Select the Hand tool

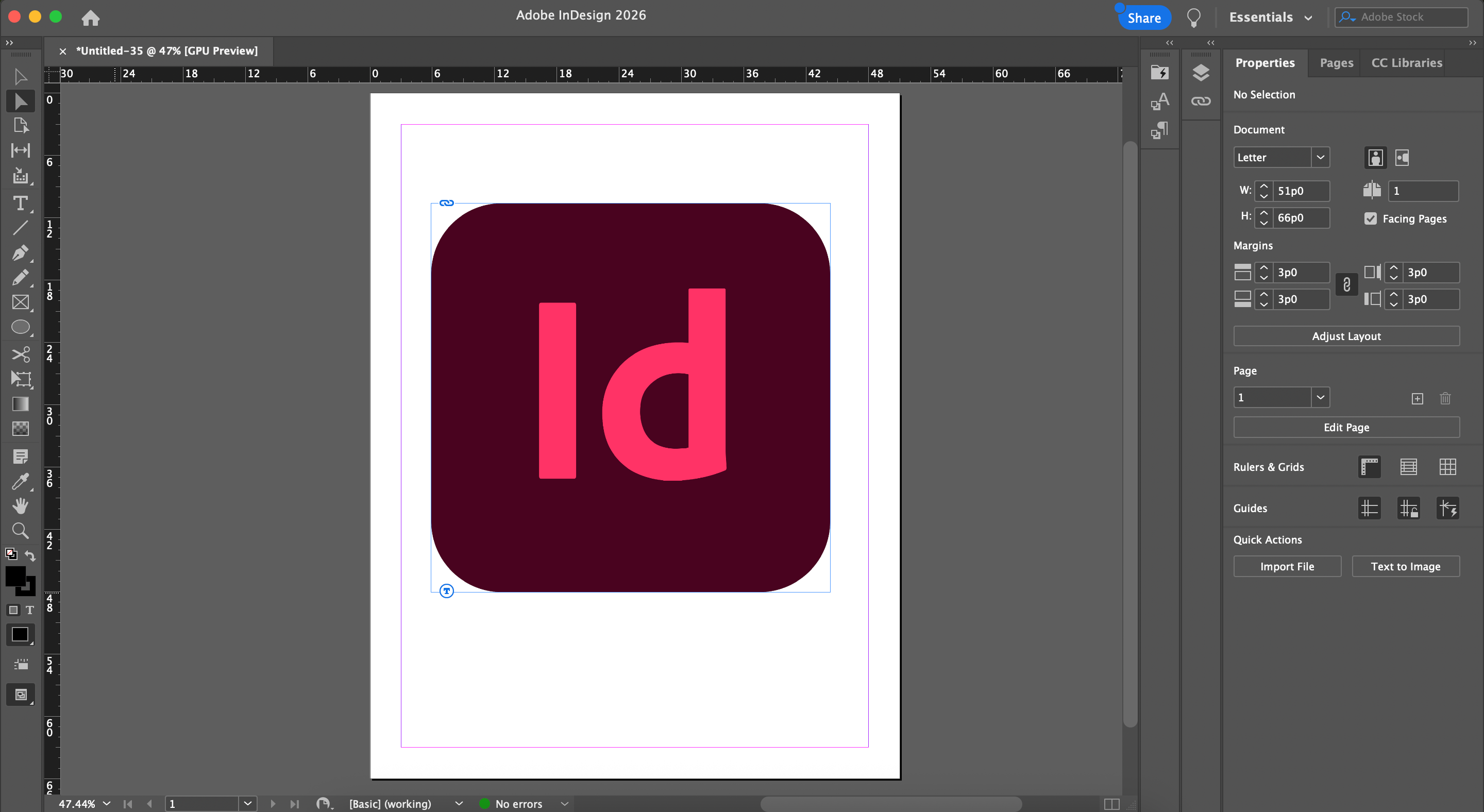(20, 505)
